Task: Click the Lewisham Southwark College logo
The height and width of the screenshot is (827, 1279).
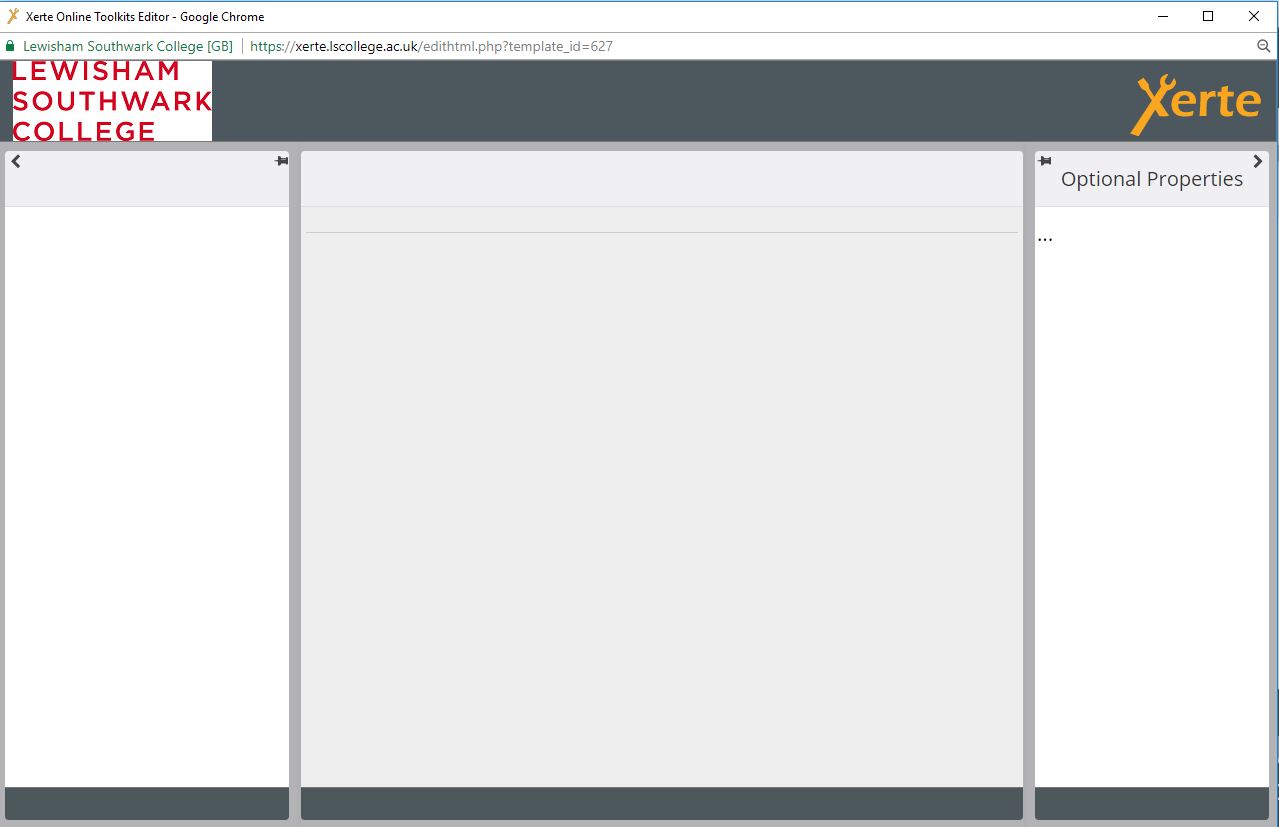Action: click(x=112, y=101)
